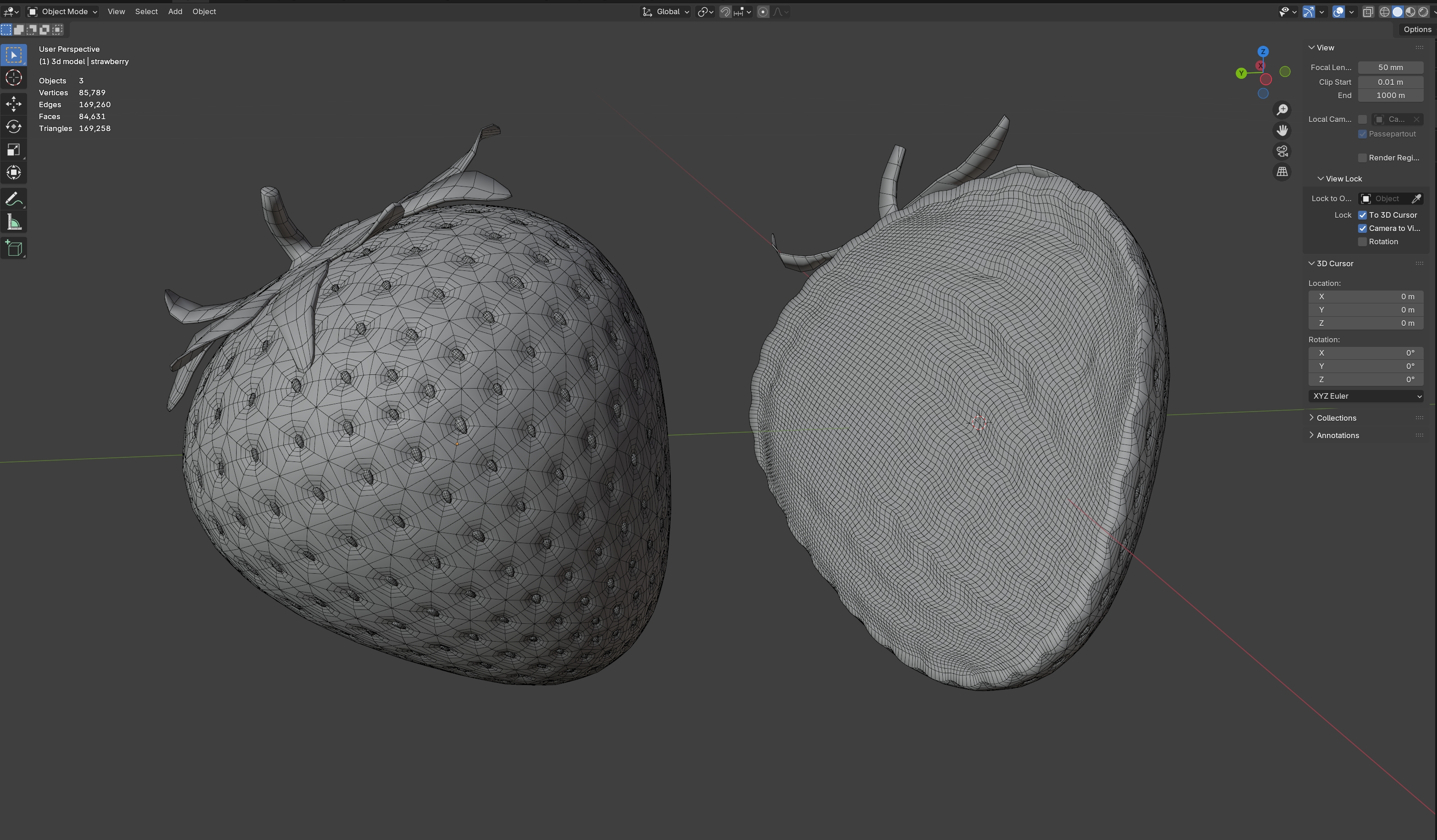The width and height of the screenshot is (1437, 840).
Task: Open the Add menu
Action: pos(175,11)
